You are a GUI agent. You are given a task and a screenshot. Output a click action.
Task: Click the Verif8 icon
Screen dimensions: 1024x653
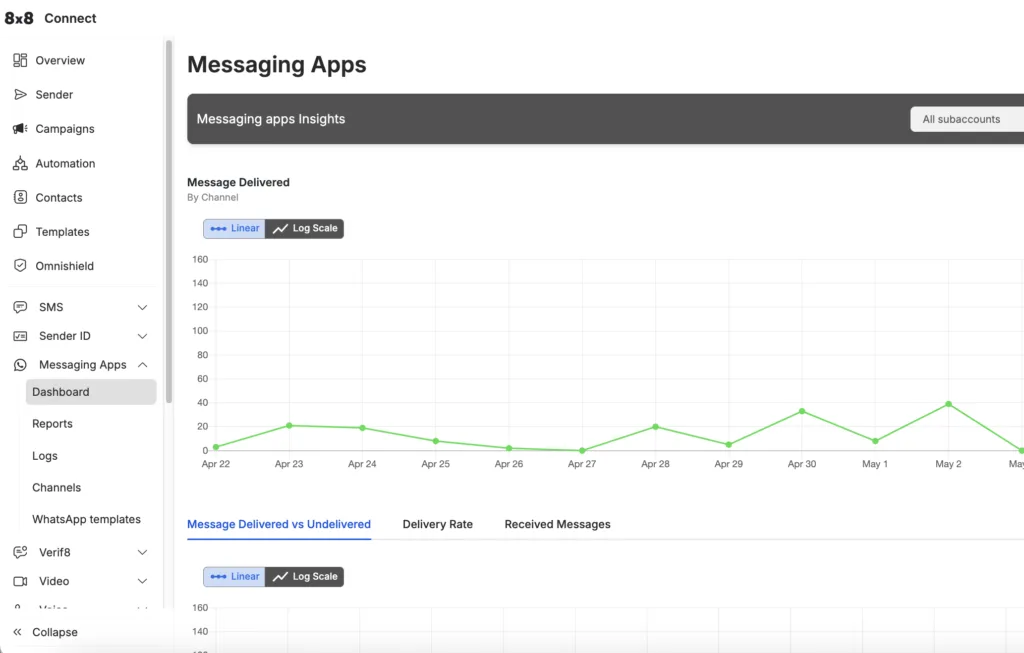20,552
